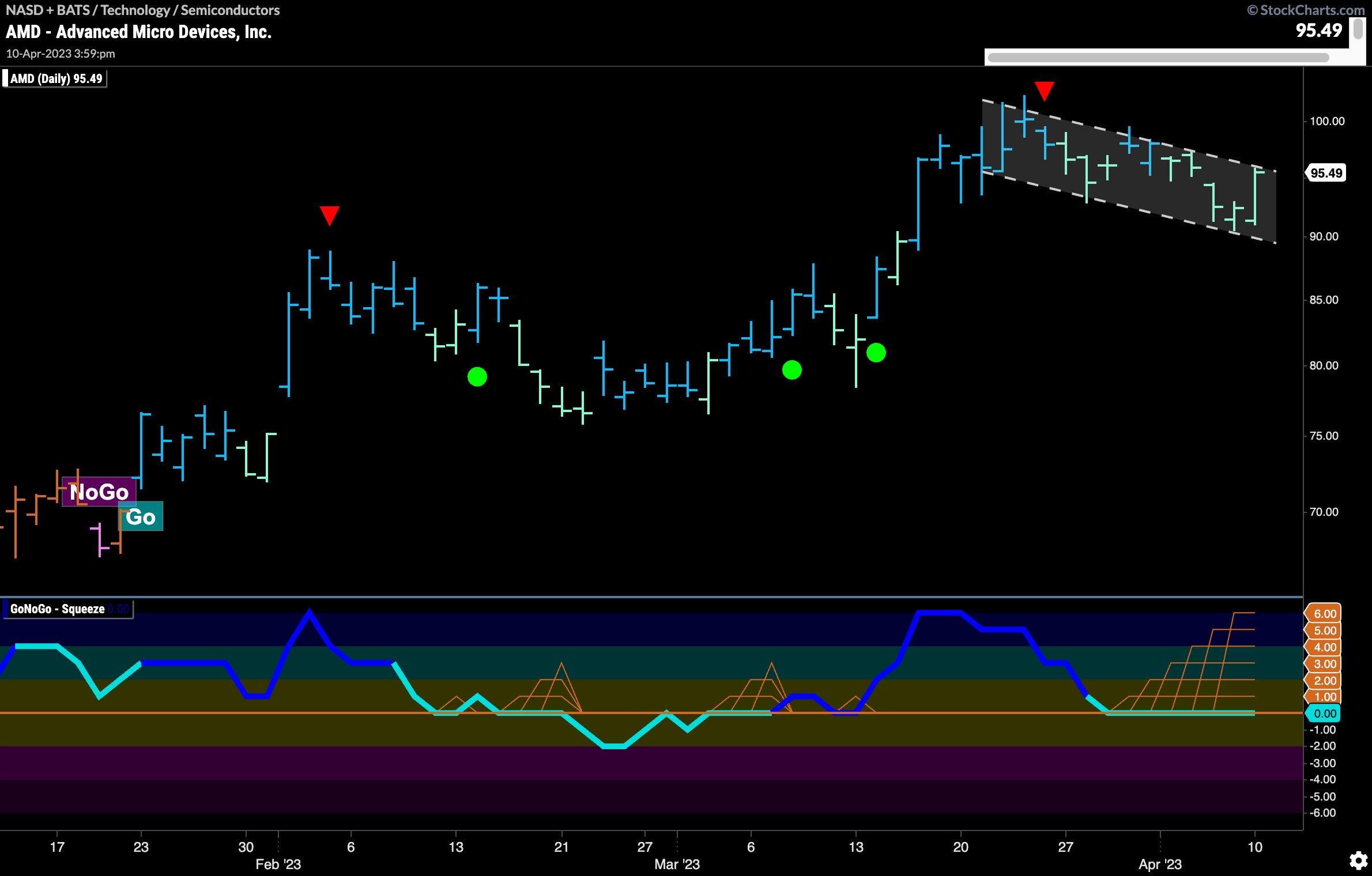Click the date label 17 on time axis
This screenshot has height=876, width=1372.
pyautogui.click(x=57, y=847)
